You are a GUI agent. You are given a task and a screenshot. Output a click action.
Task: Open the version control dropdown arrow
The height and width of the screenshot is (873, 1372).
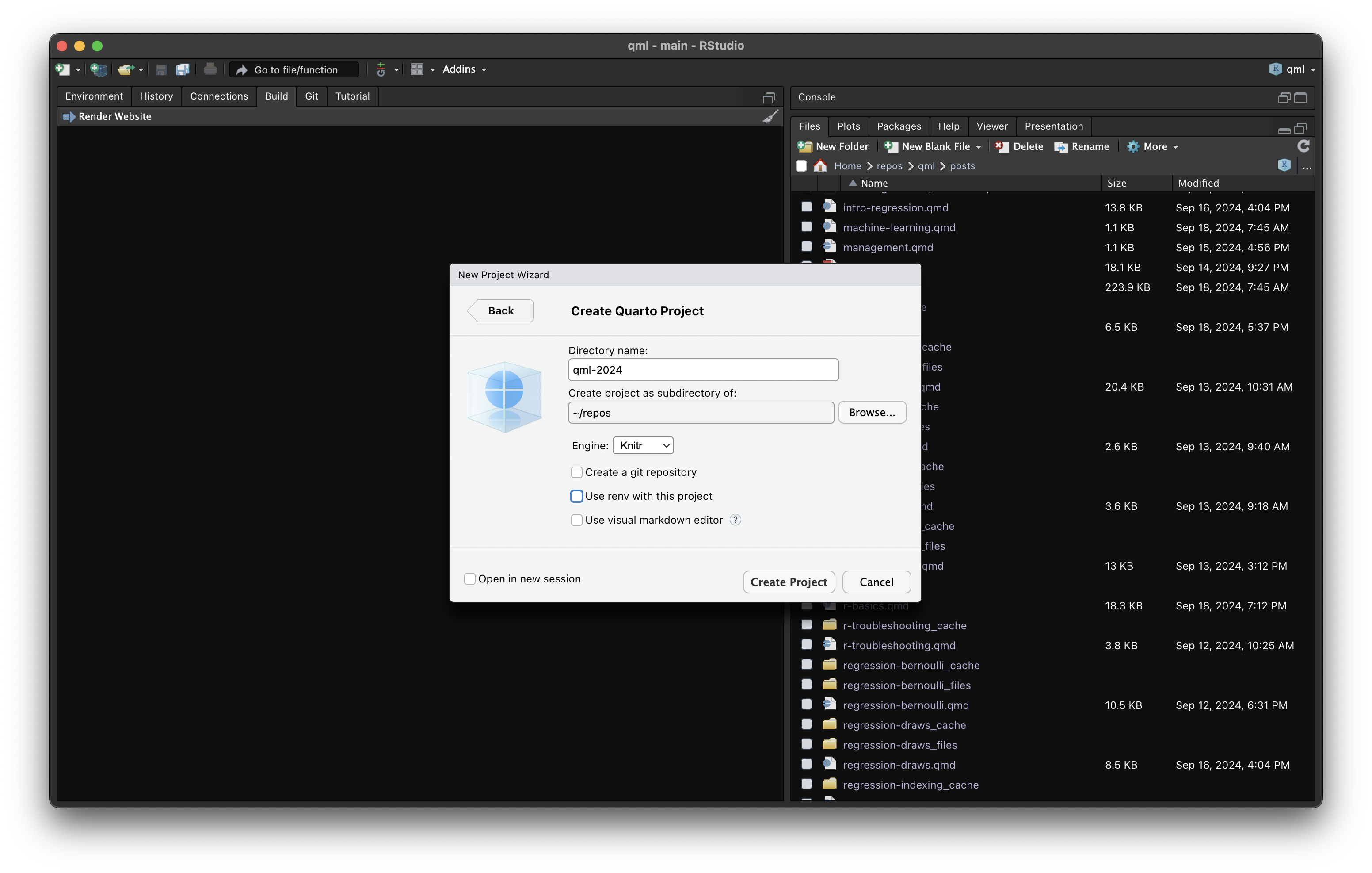[x=396, y=70]
